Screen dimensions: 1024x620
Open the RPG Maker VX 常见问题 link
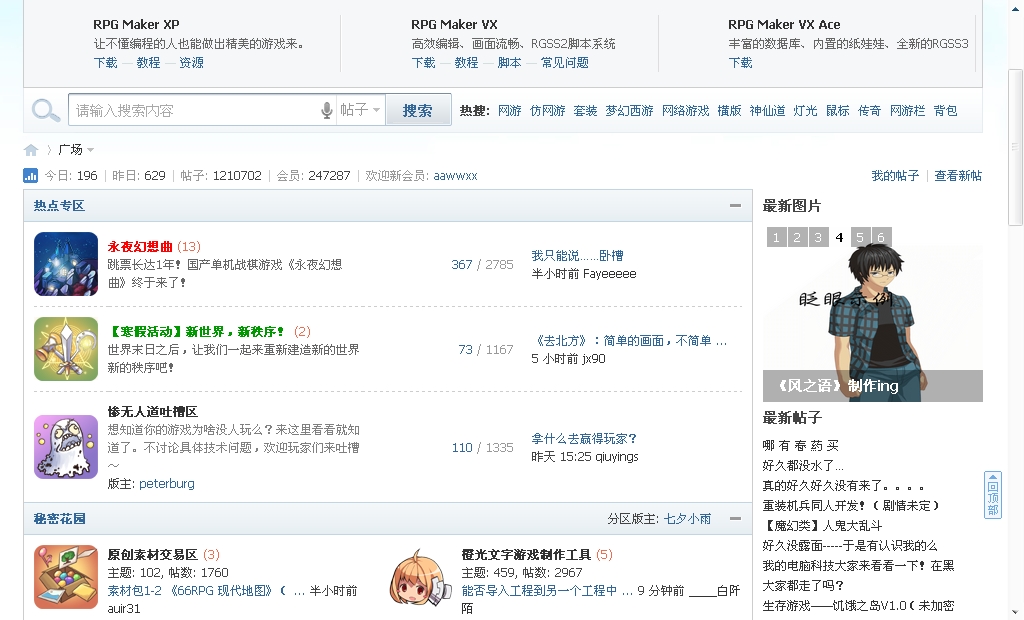coord(565,63)
